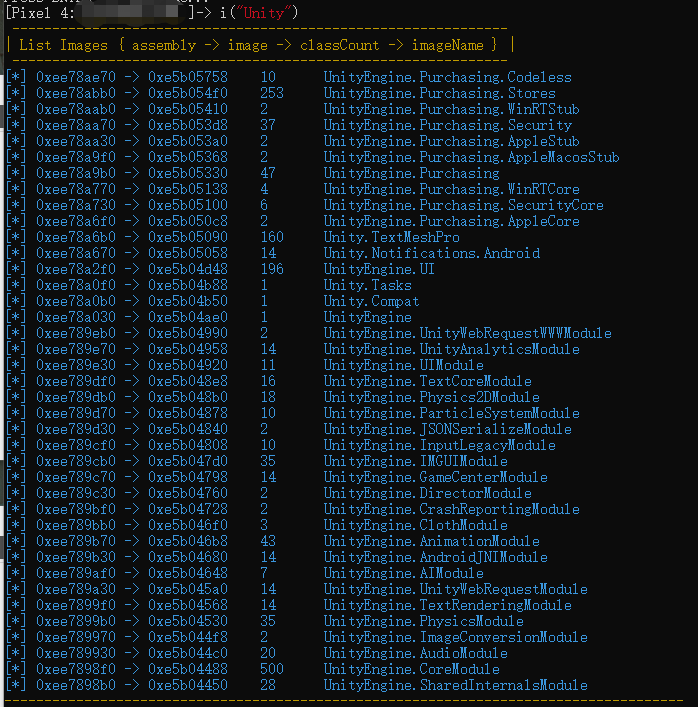Viewport: 698px width, 707px height.
Task: Click class count 28
Action: [268, 685]
